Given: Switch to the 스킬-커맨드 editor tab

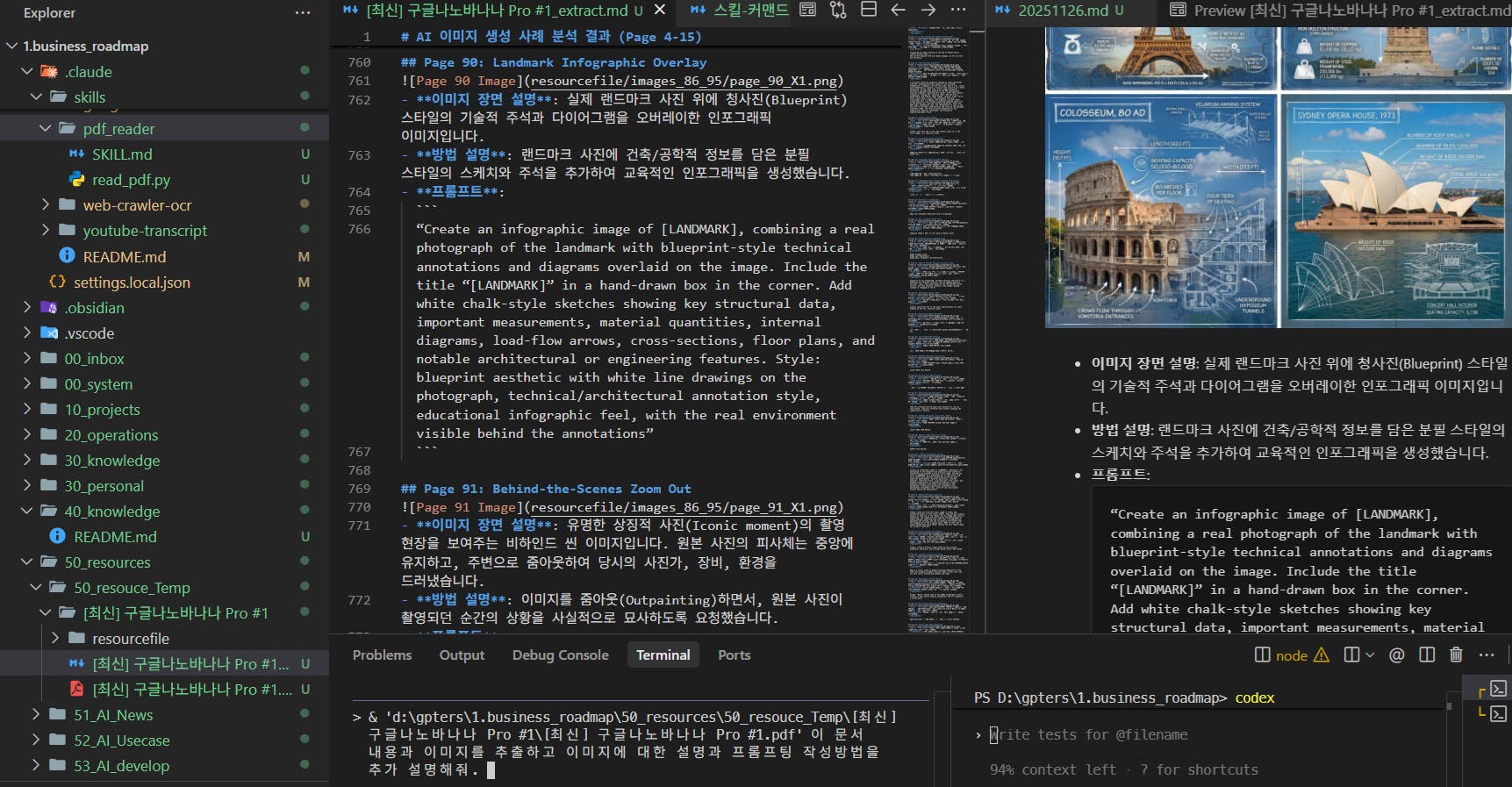Looking at the screenshot, I should (739, 10).
